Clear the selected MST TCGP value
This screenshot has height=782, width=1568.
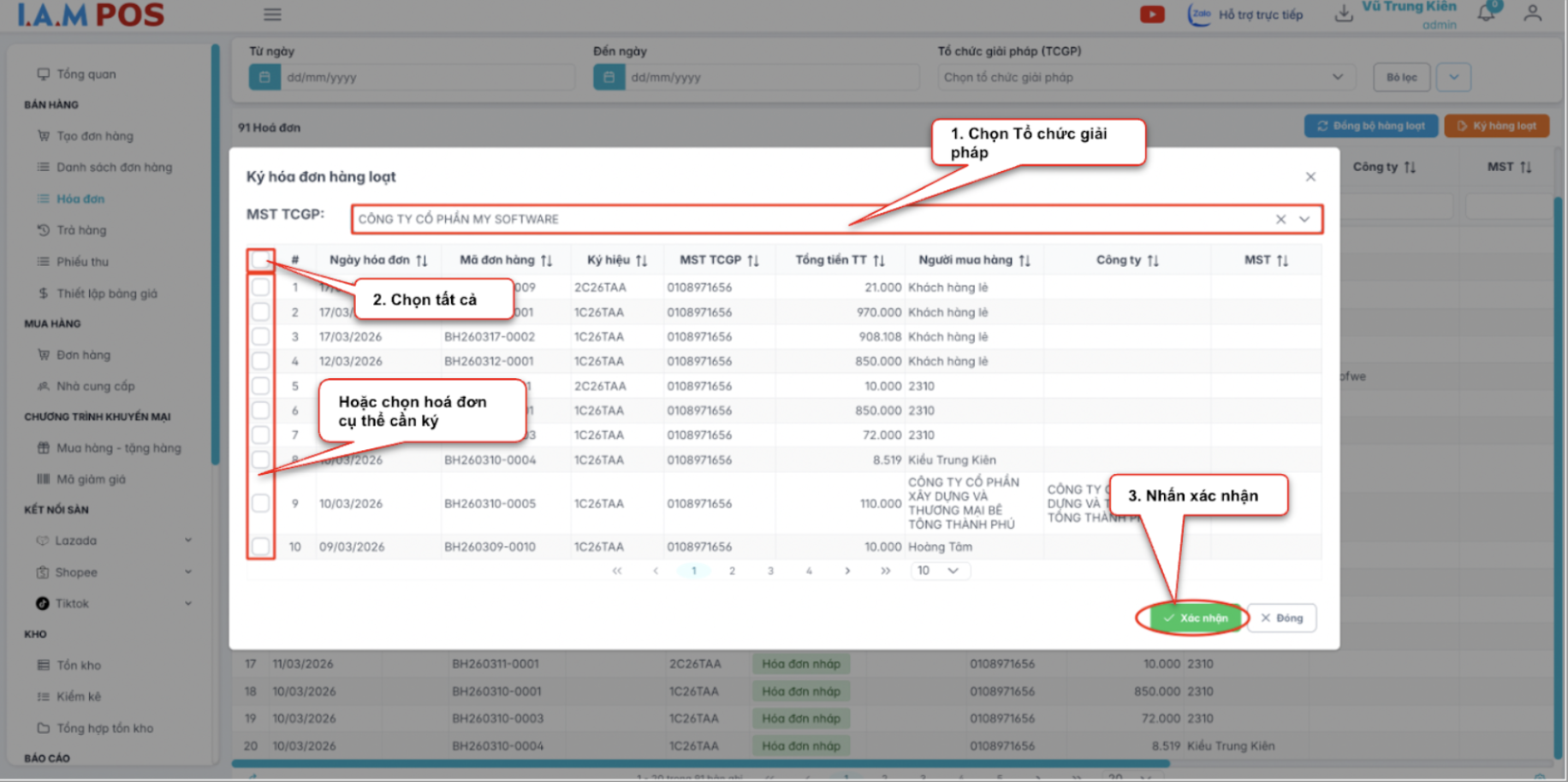(1280, 219)
